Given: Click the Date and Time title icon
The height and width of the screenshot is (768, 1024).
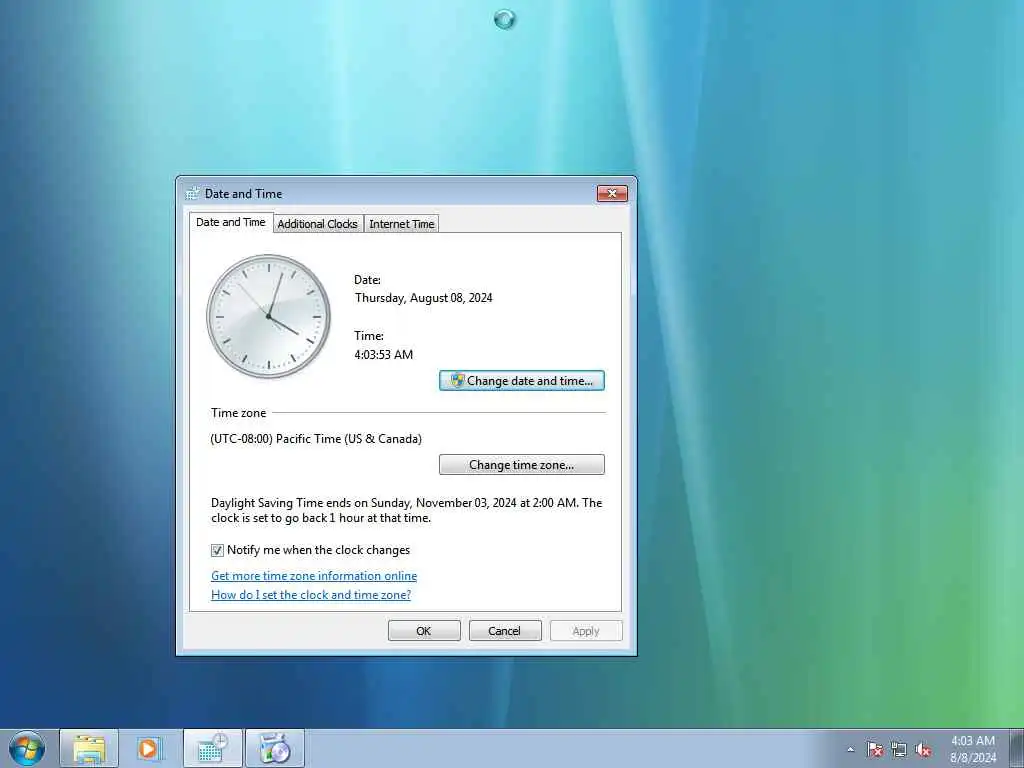Looking at the screenshot, I should point(193,193).
